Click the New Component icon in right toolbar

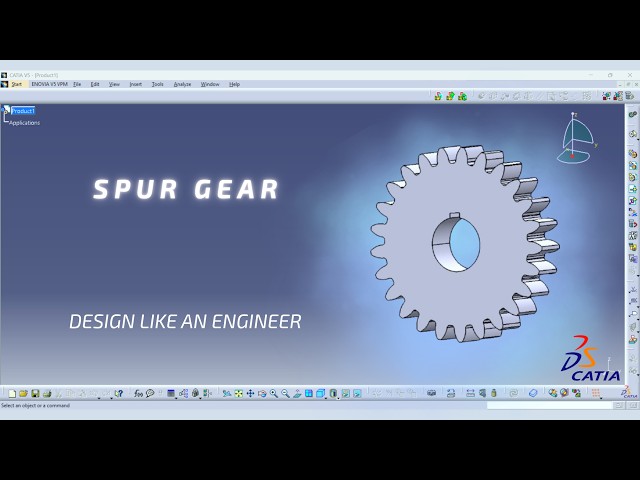[x=632, y=154]
